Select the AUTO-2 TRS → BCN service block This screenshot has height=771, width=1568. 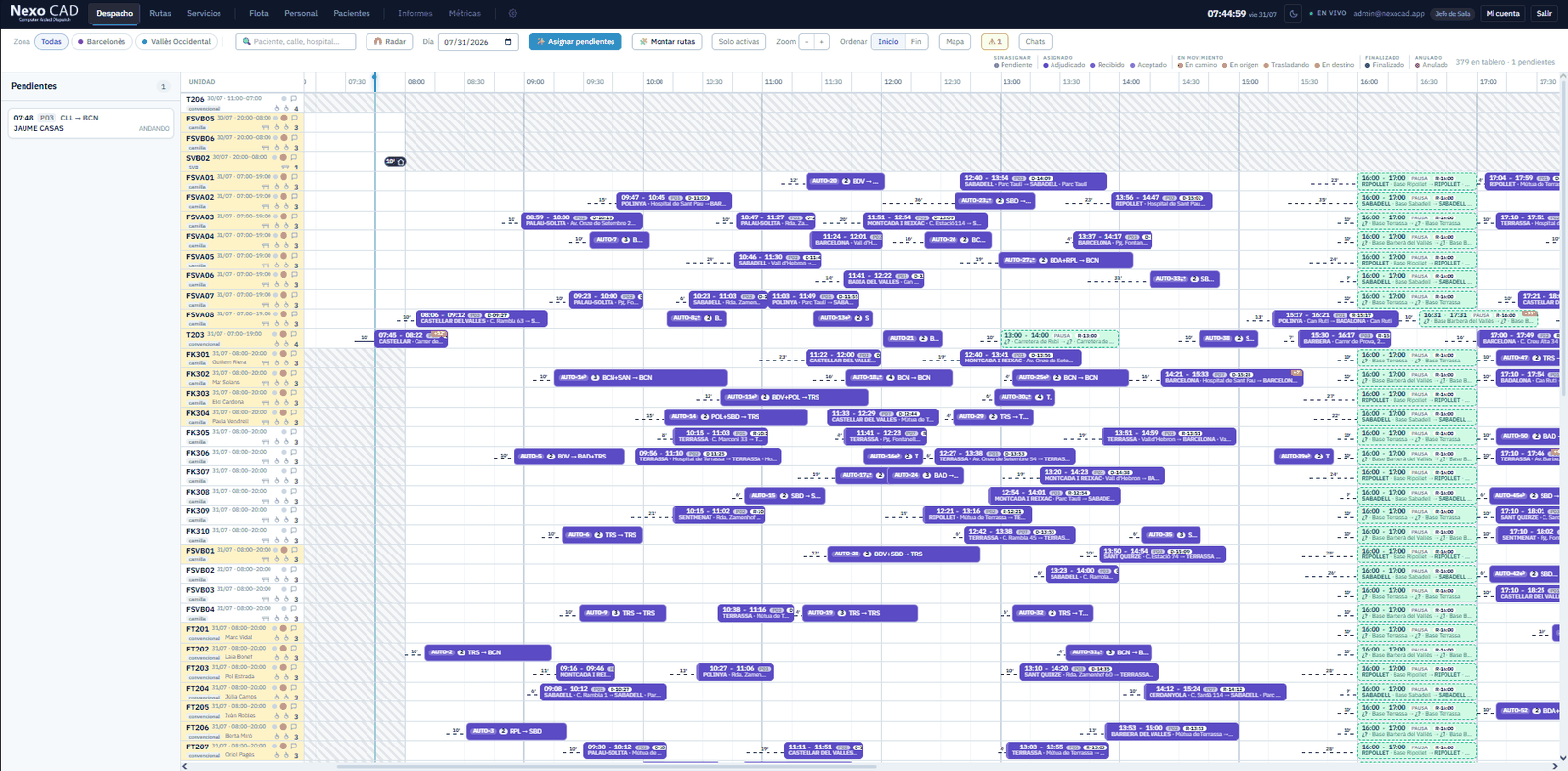point(488,652)
